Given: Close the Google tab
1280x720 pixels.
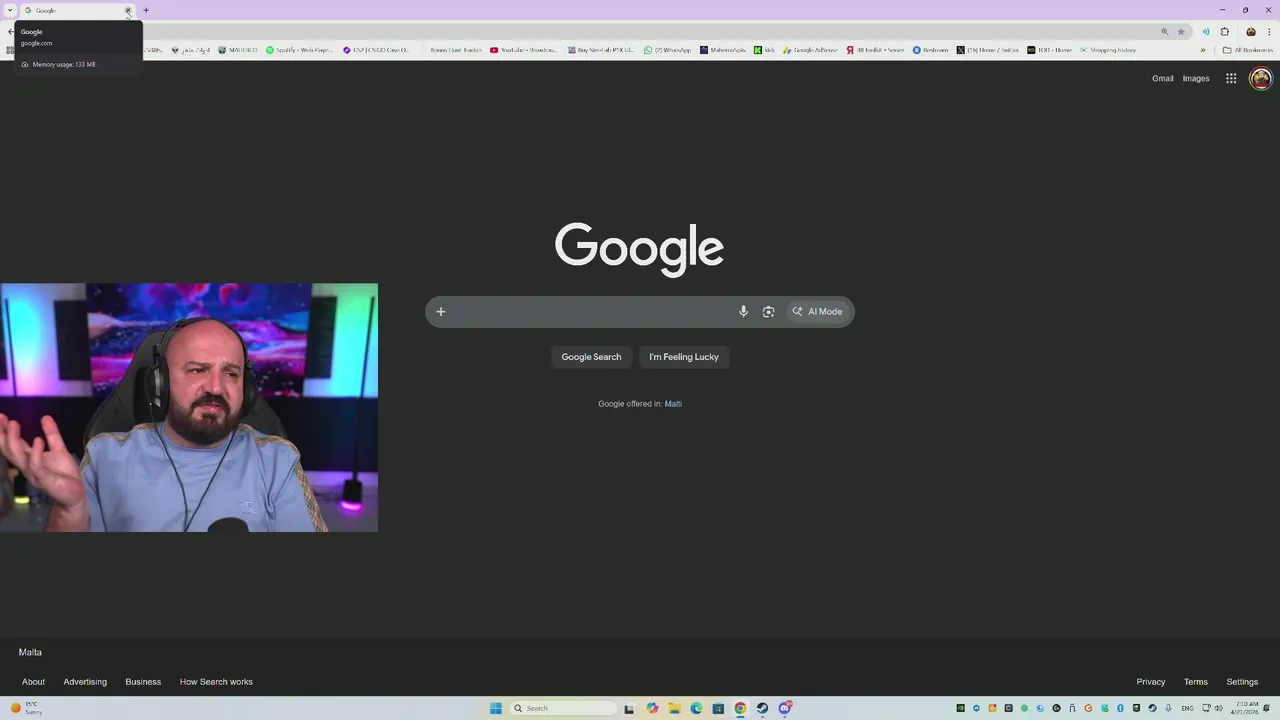Looking at the screenshot, I should pos(127,10).
